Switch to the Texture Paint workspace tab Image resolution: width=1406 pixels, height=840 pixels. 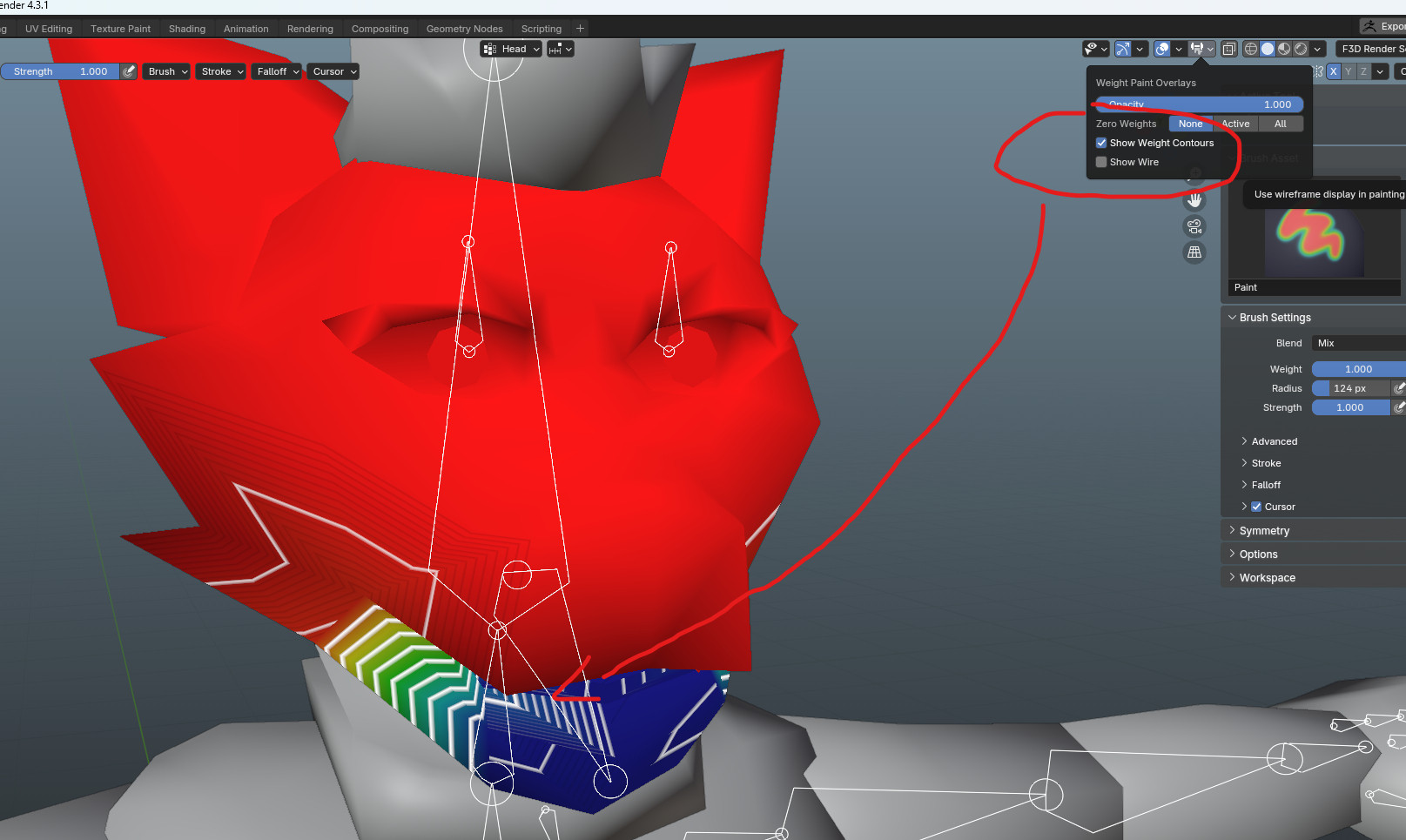(120, 29)
